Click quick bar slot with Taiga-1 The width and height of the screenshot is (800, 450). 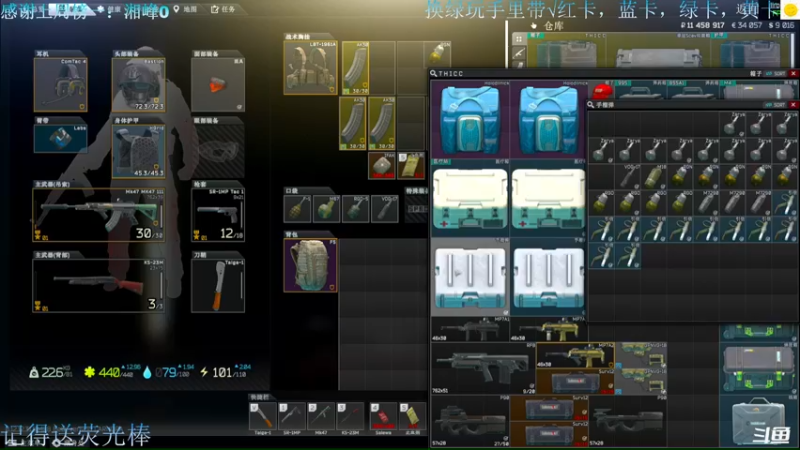tap(262, 416)
